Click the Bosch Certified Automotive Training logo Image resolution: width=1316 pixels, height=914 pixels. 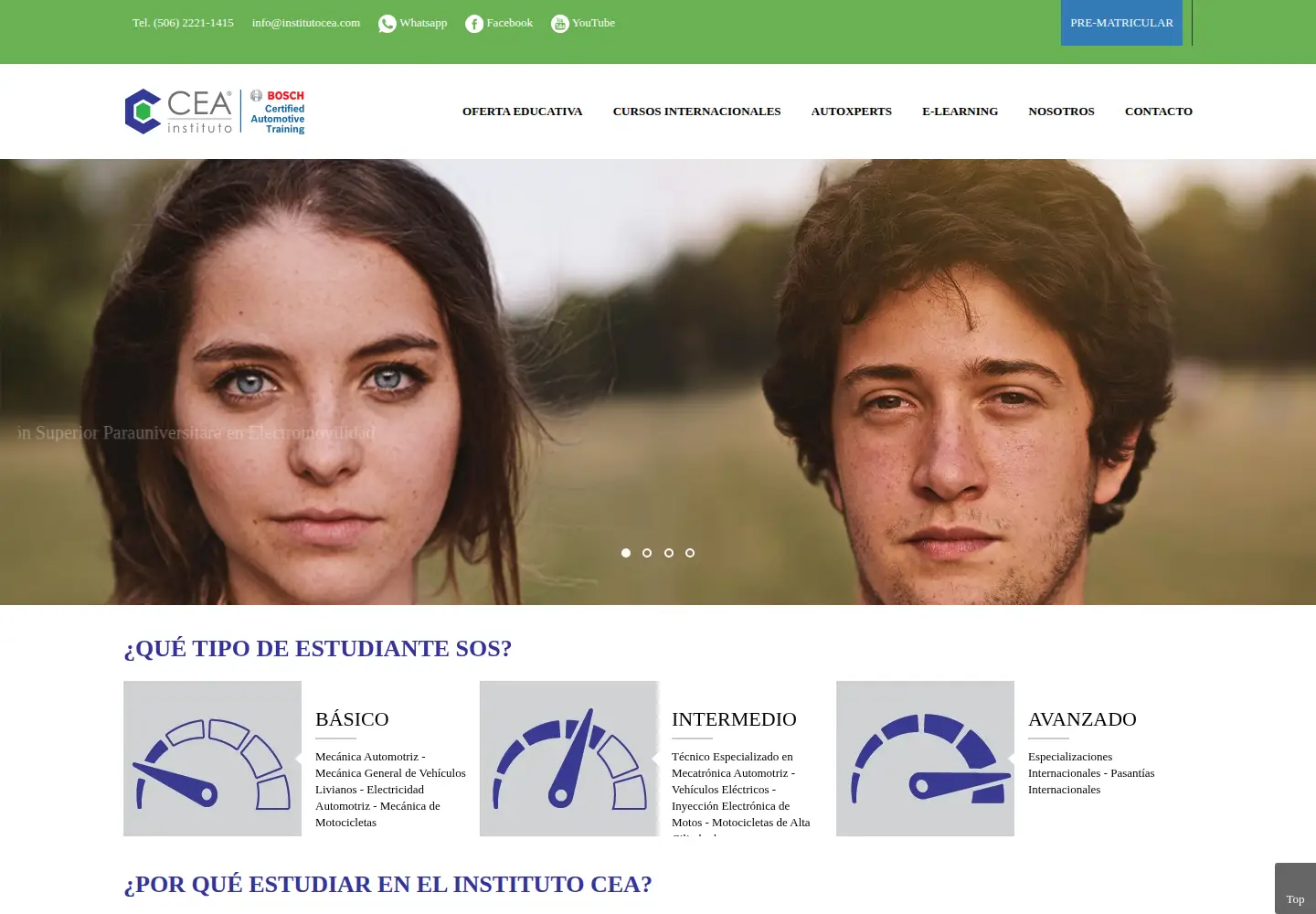(277, 112)
